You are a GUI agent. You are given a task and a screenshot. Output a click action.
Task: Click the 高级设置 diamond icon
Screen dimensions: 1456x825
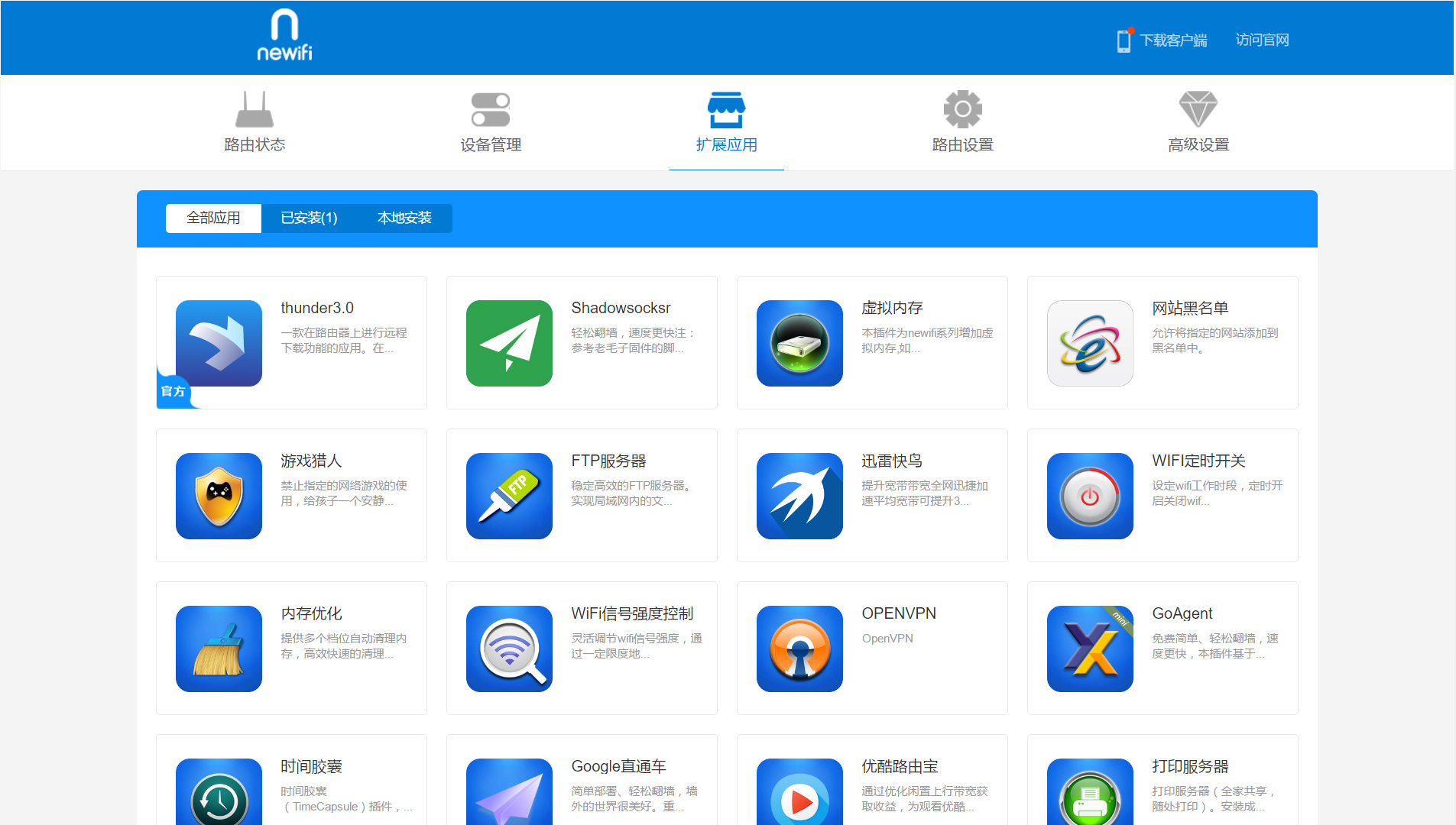tap(1198, 109)
